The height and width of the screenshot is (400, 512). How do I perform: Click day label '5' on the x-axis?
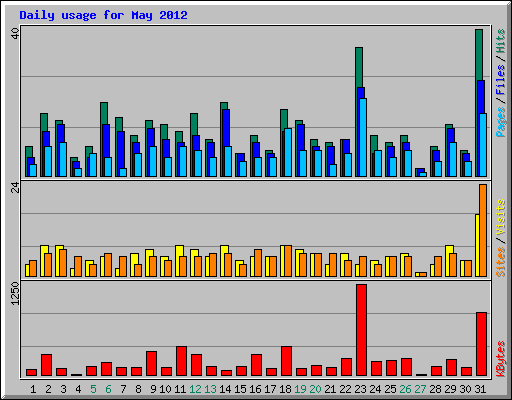(x=93, y=389)
